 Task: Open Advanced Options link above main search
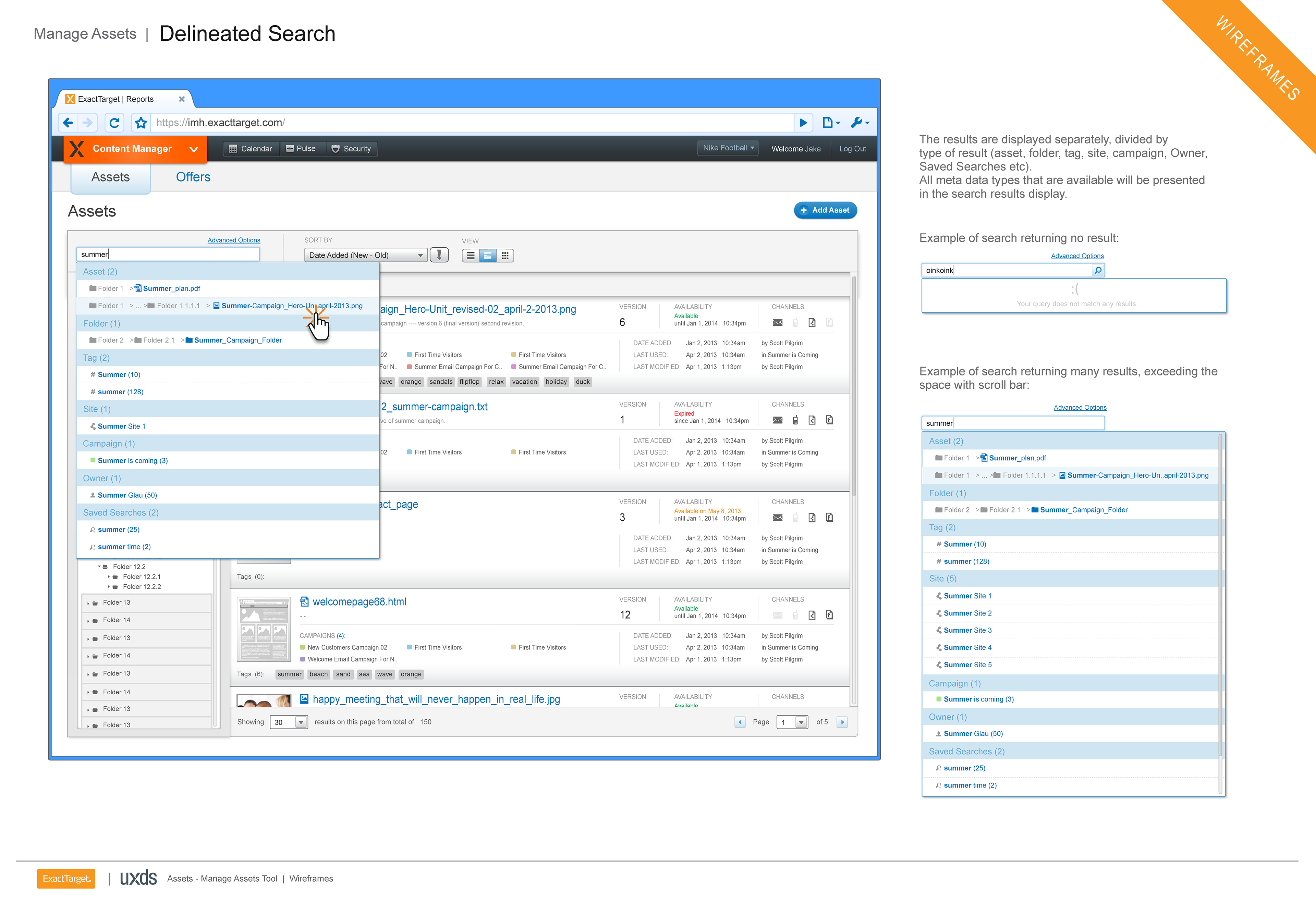coord(234,240)
